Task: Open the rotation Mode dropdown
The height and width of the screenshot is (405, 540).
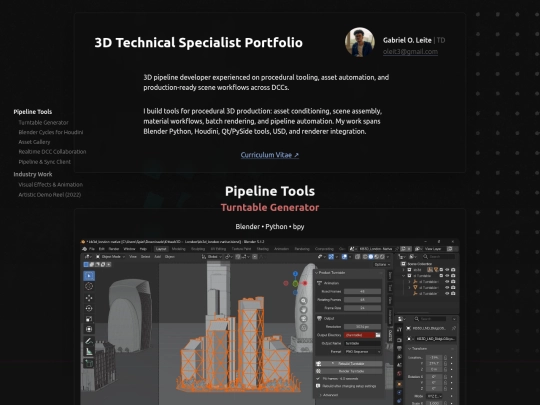Action: click(x=434, y=396)
